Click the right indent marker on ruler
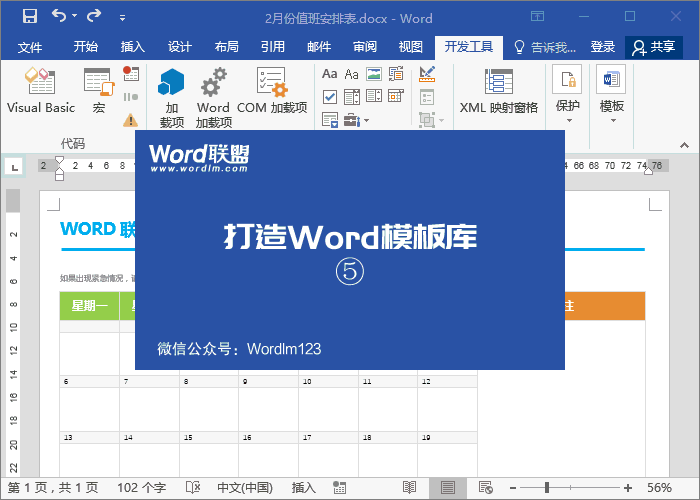The width and height of the screenshot is (700, 500). point(648,171)
